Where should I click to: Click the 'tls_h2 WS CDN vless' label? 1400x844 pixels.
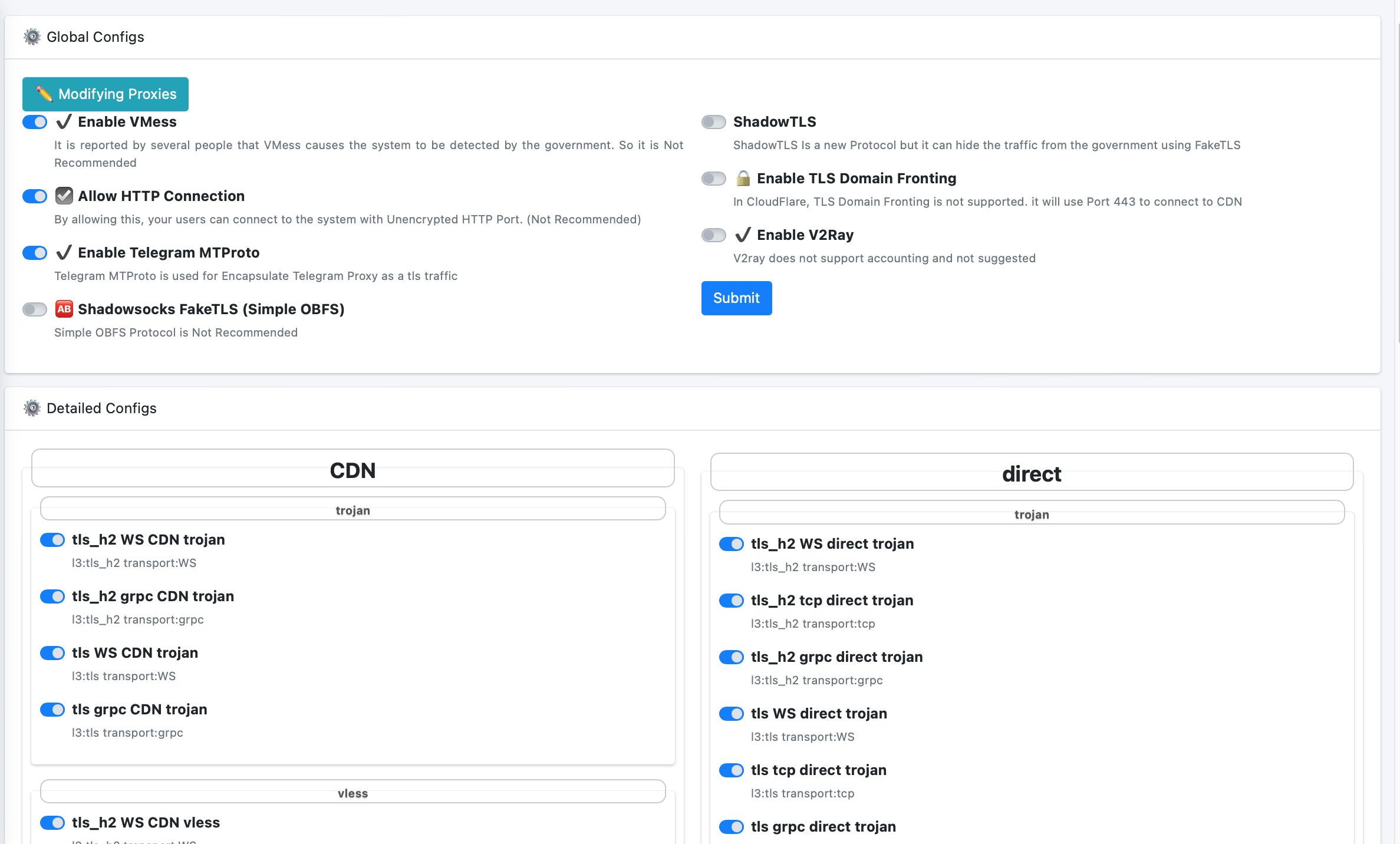pyautogui.click(x=146, y=823)
